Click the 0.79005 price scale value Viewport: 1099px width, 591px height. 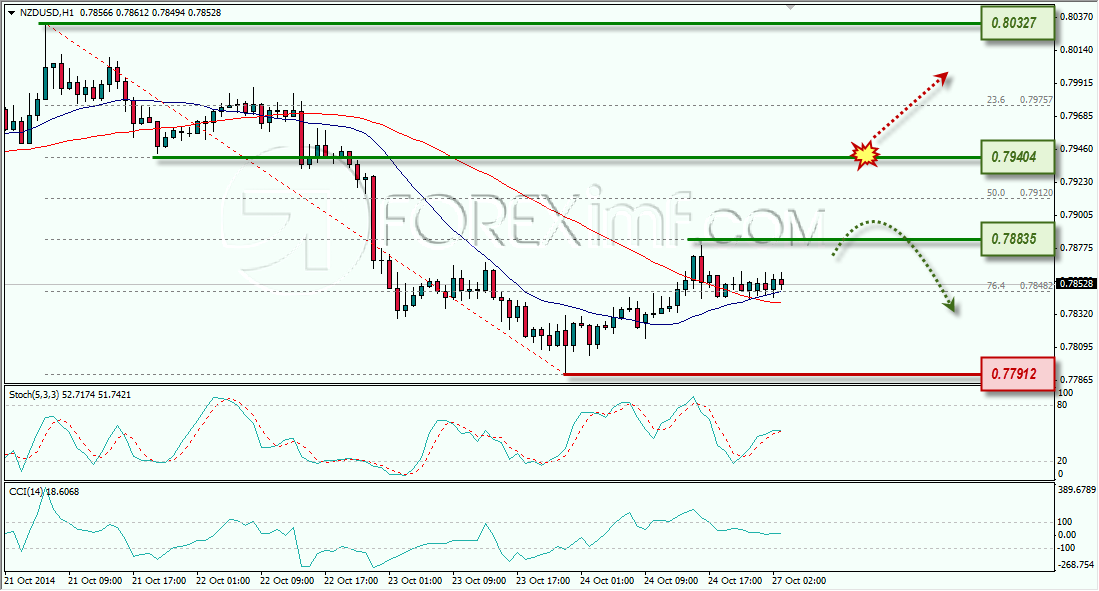point(1076,215)
